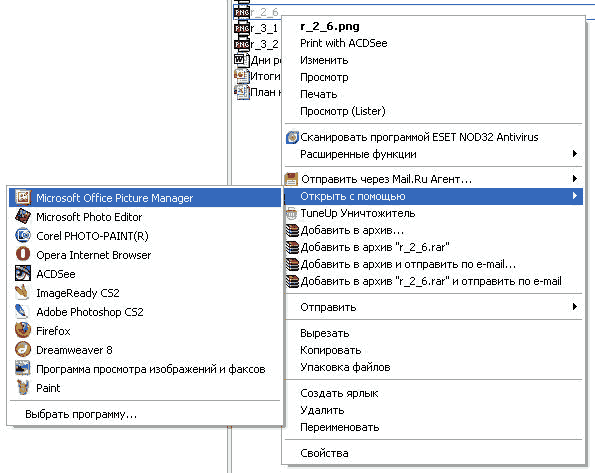Click the PNG icon of file r_3_1
This screenshot has width=595, height=473.
242,28
